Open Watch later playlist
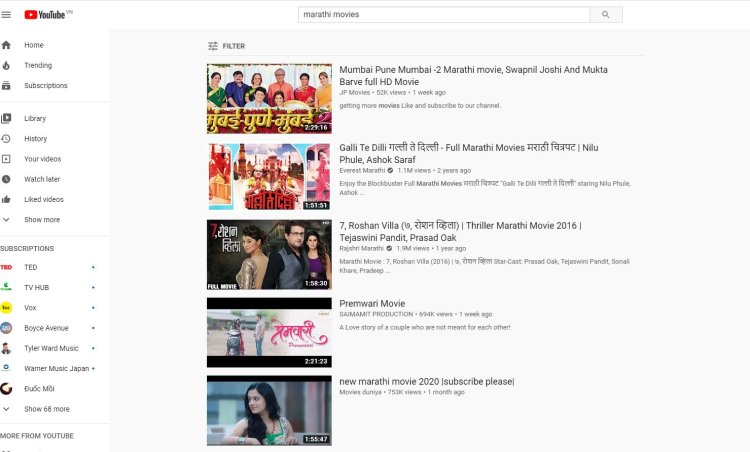This screenshot has height=452, width=750. 42,179
